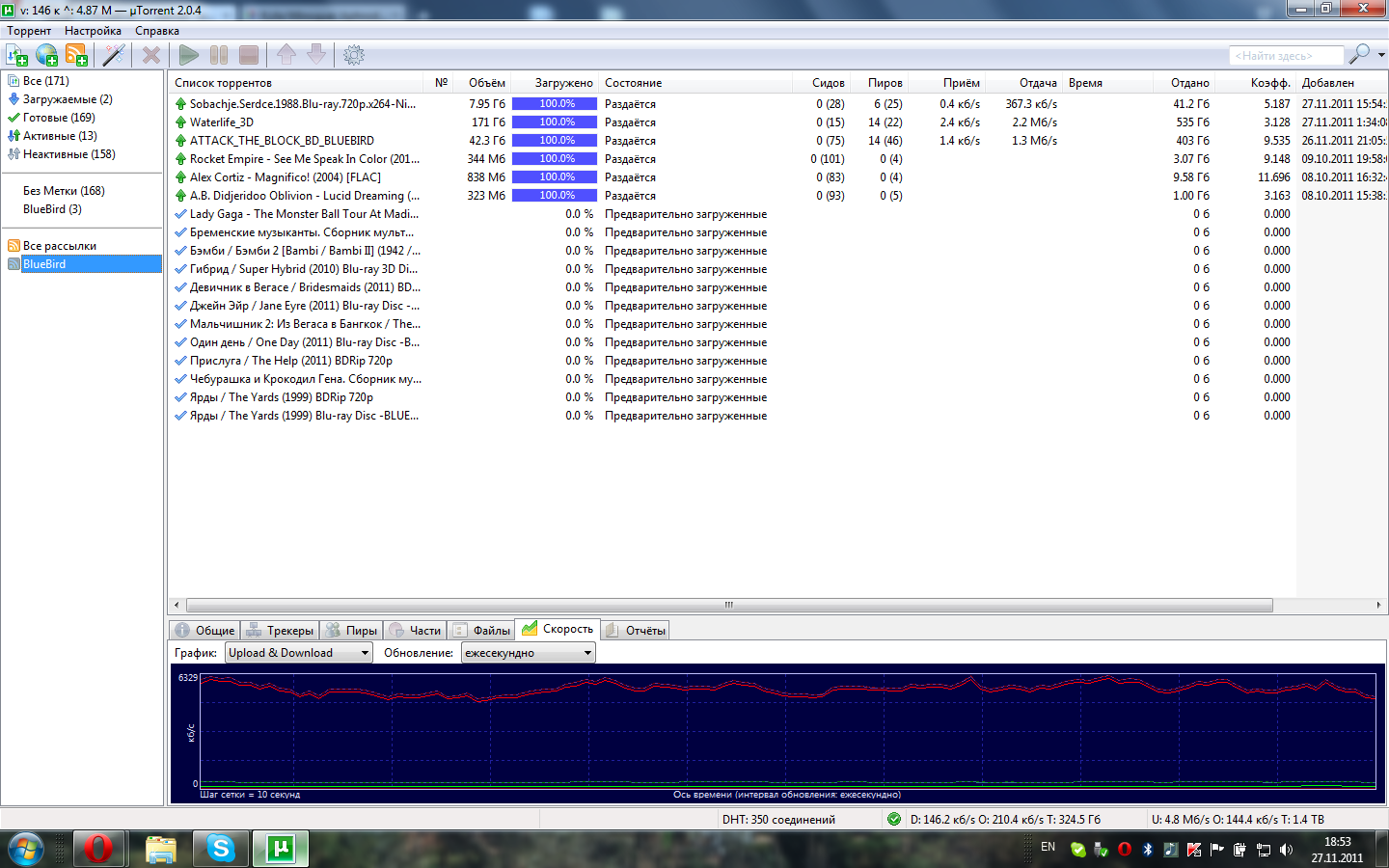Click the horizontal scrollbar thumb
Image resolution: width=1389 pixels, height=868 pixels.
729,605
